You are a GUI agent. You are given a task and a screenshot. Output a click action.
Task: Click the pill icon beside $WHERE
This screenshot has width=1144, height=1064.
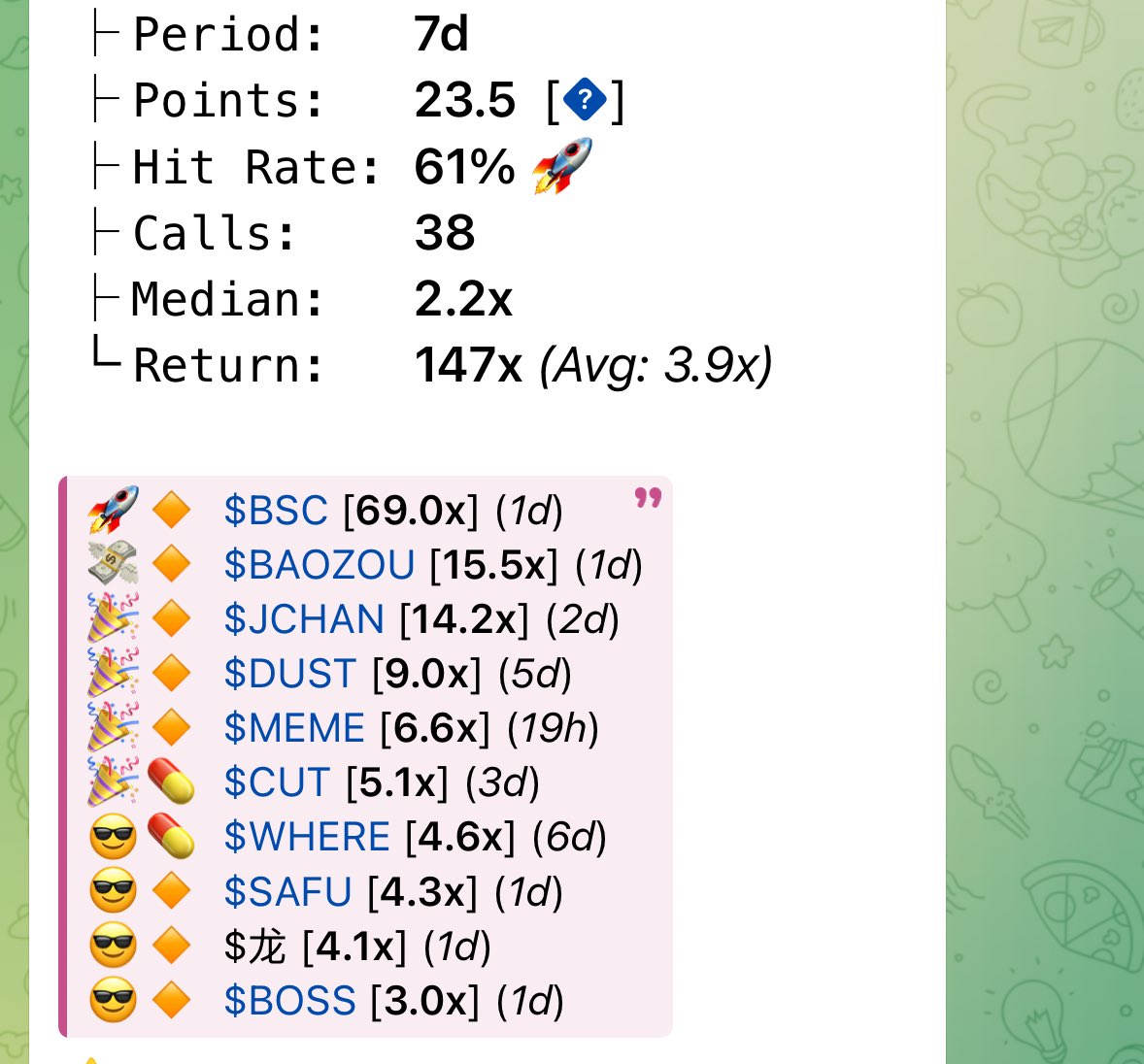click(x=171, y=837)
